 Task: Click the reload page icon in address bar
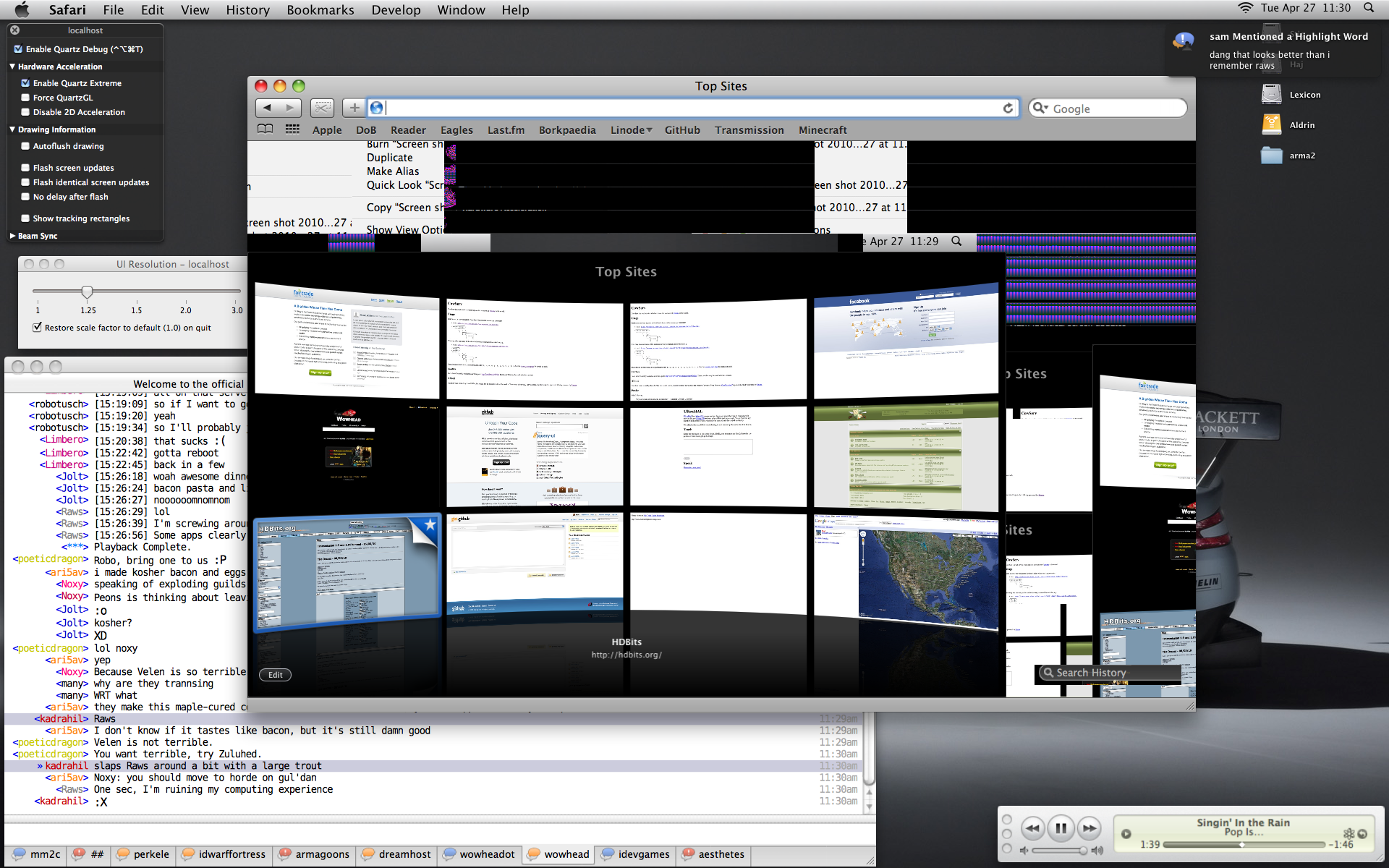(1008, 108)
